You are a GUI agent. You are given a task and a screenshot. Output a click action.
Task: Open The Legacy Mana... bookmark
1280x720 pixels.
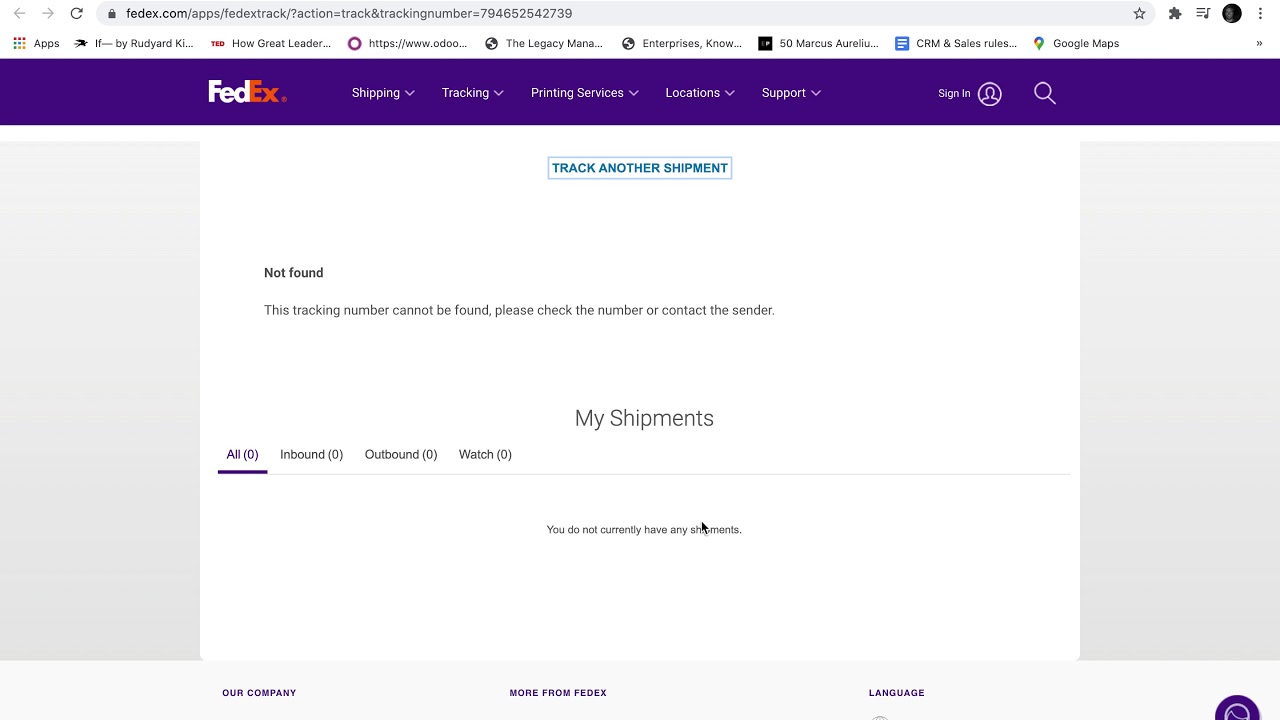544,43
